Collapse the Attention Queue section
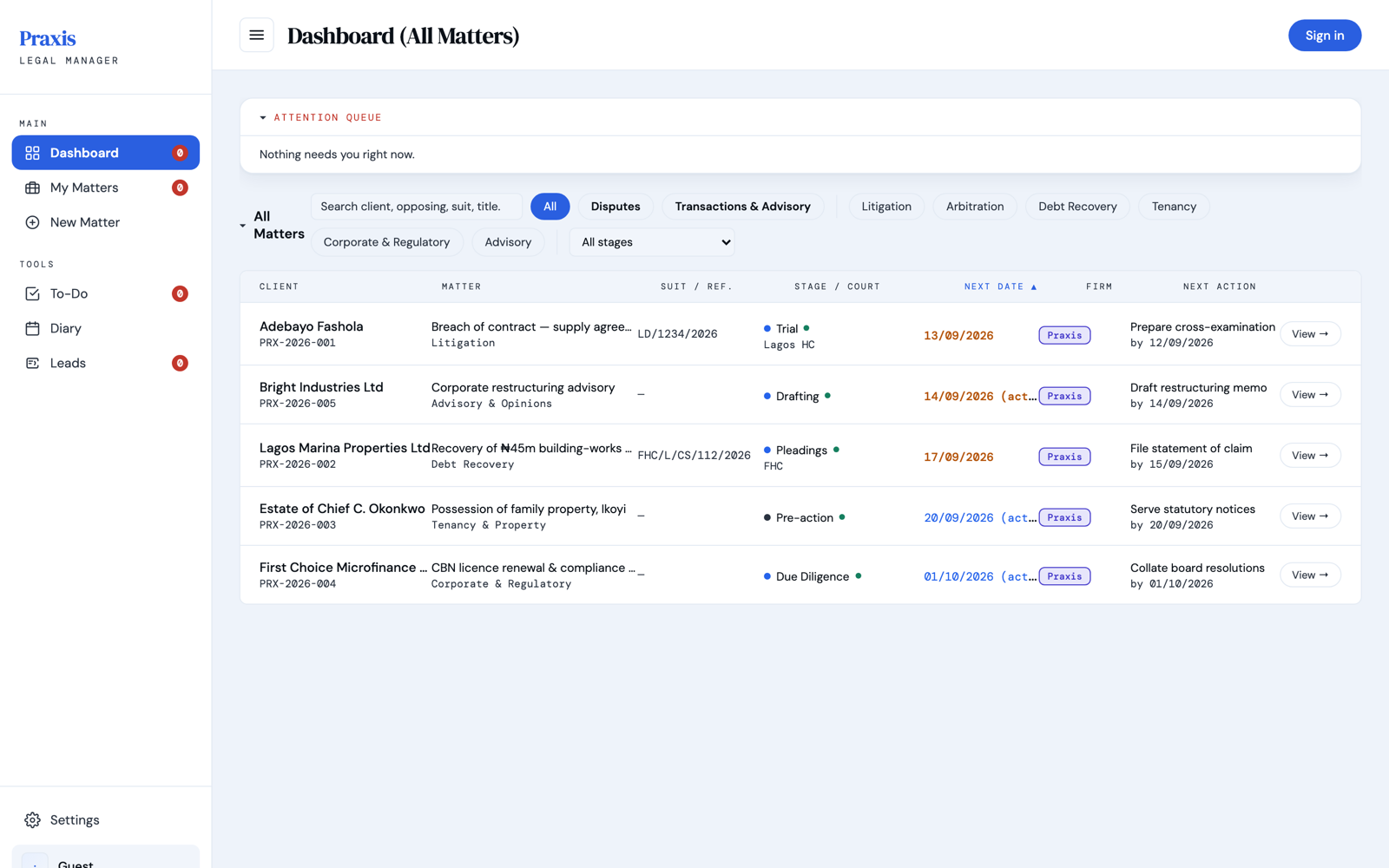 (263, 117)
